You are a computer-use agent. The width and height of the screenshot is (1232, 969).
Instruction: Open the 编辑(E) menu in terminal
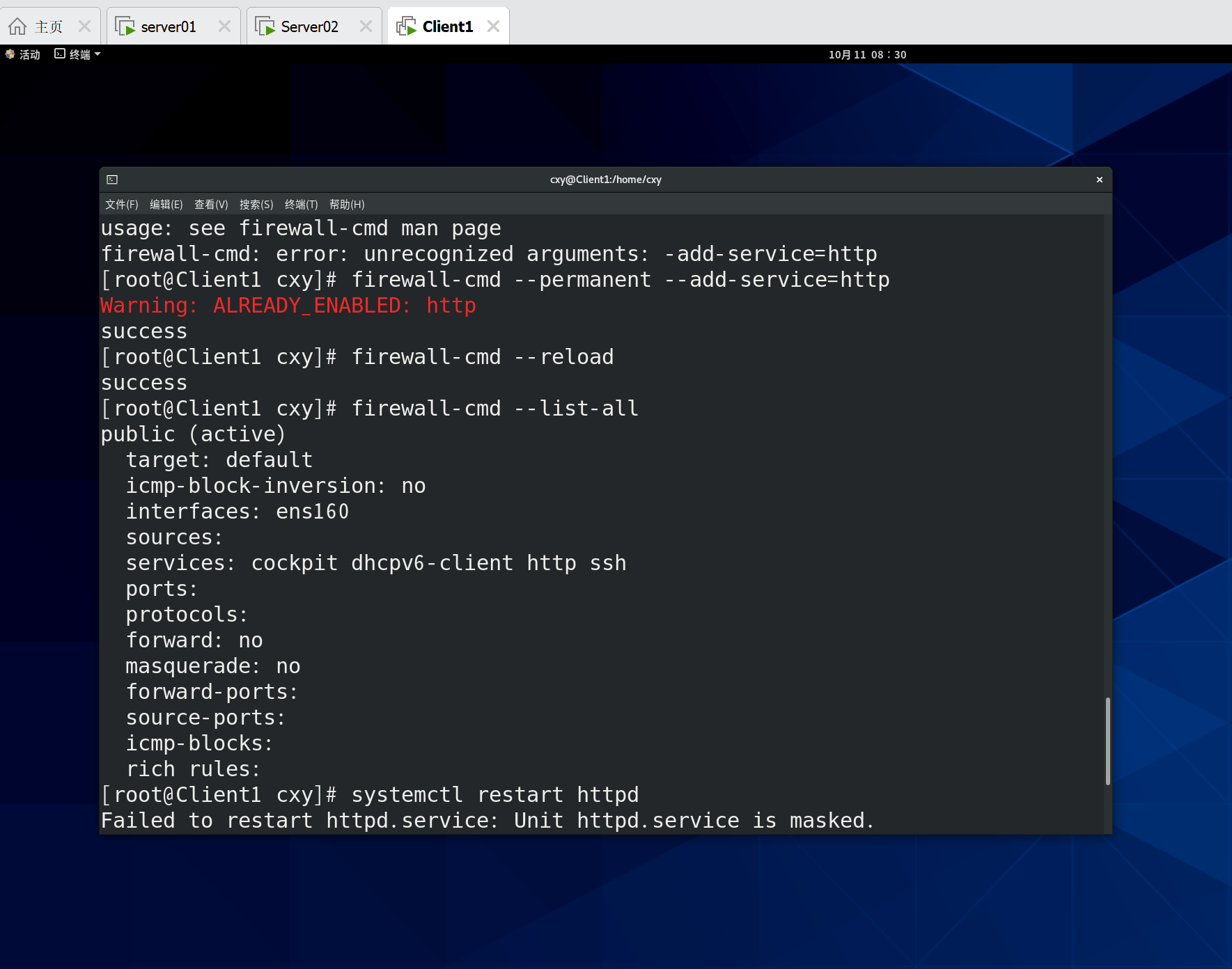pos(166,204)
